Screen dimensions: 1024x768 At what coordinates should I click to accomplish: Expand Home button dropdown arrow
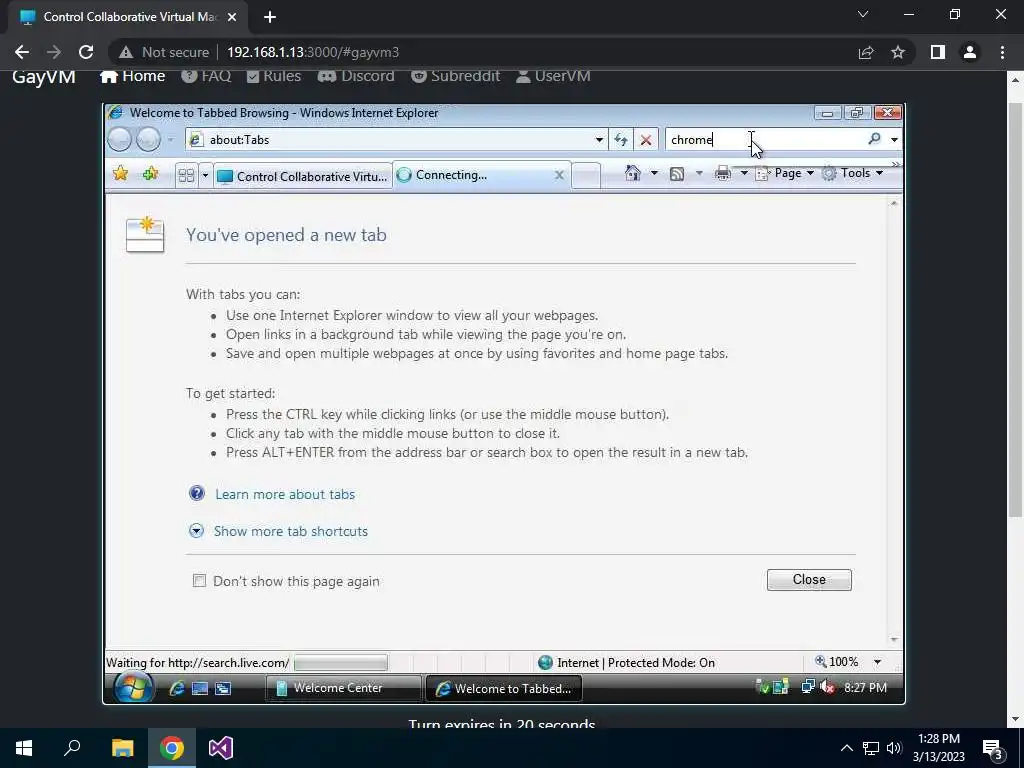point(654,173)
